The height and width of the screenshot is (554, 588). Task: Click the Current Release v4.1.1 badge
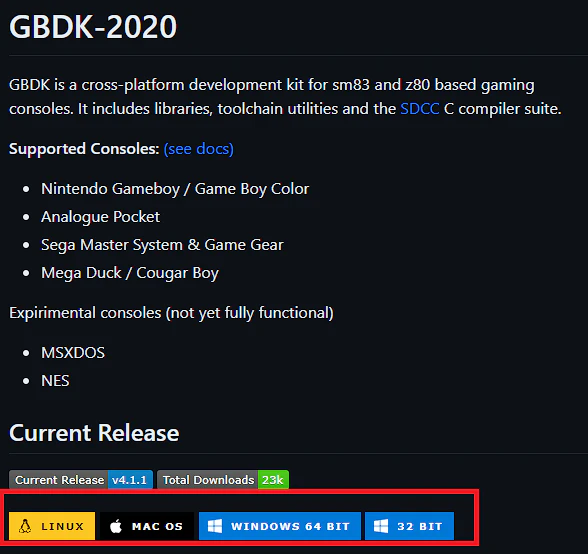[81, 479]
